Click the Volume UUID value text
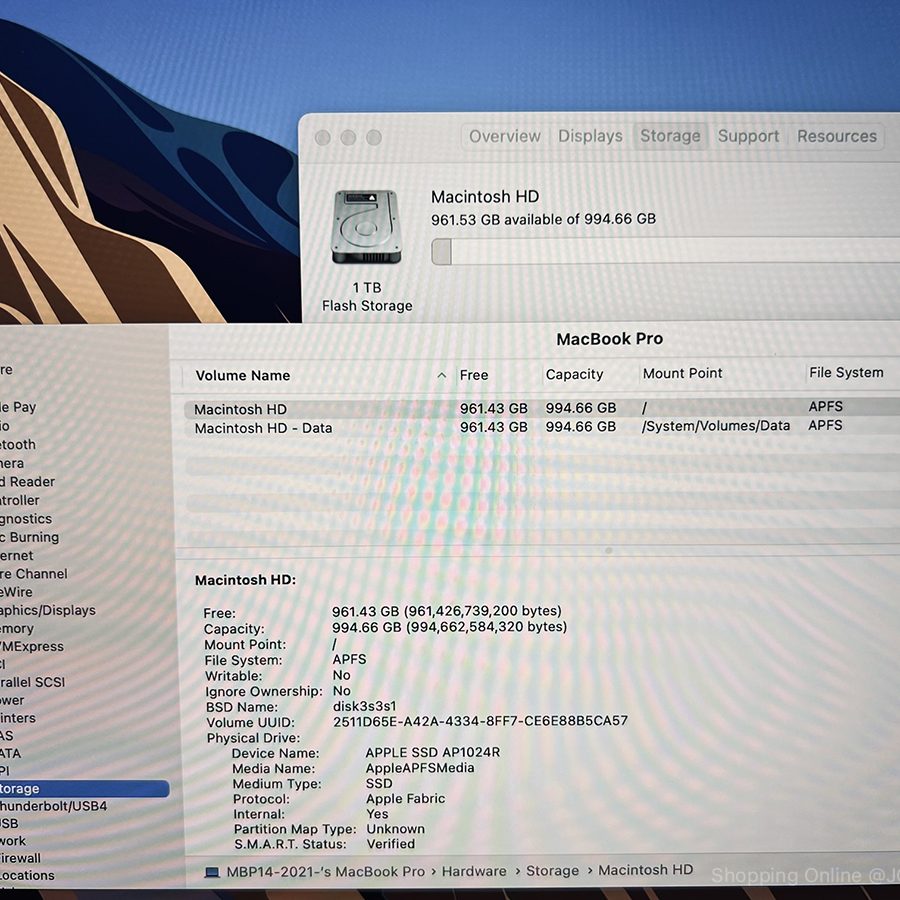The image size is (900, 900). coord(480,721)
